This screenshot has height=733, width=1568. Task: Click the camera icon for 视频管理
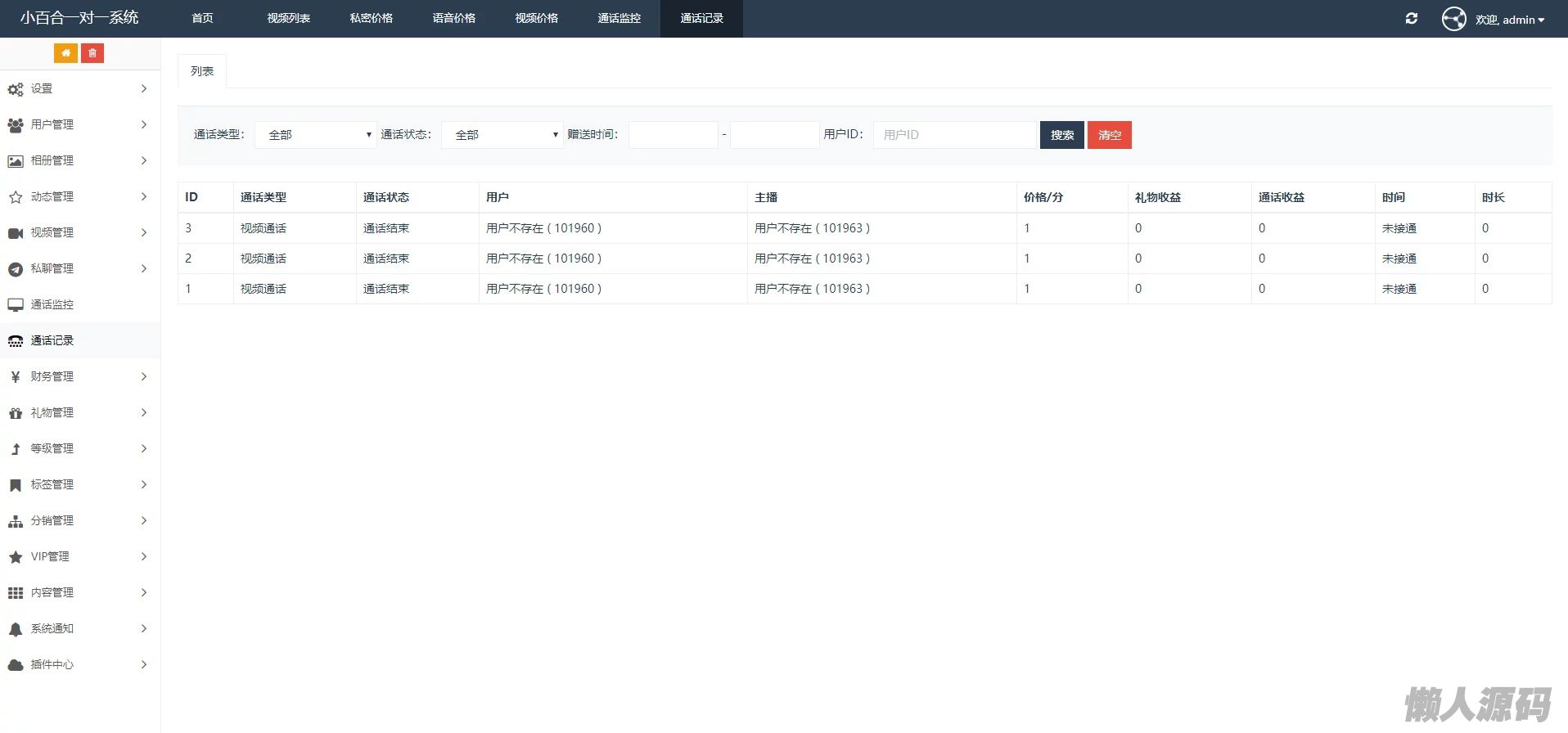[16, 233]
